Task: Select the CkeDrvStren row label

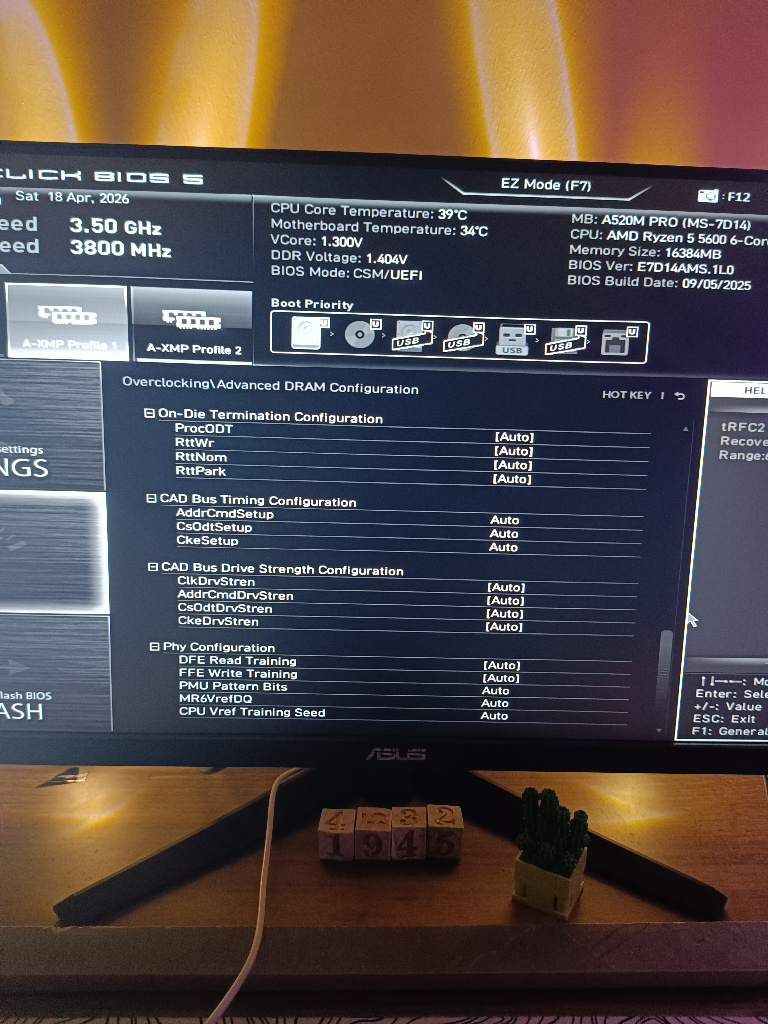Action: (219, 621)
